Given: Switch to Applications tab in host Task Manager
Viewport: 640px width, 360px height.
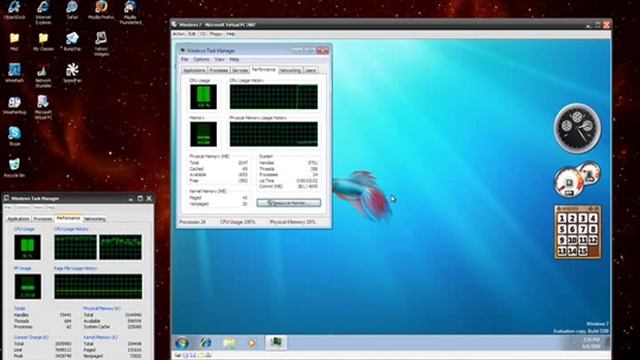Looking at the screenshot, I should click(19, 219).
